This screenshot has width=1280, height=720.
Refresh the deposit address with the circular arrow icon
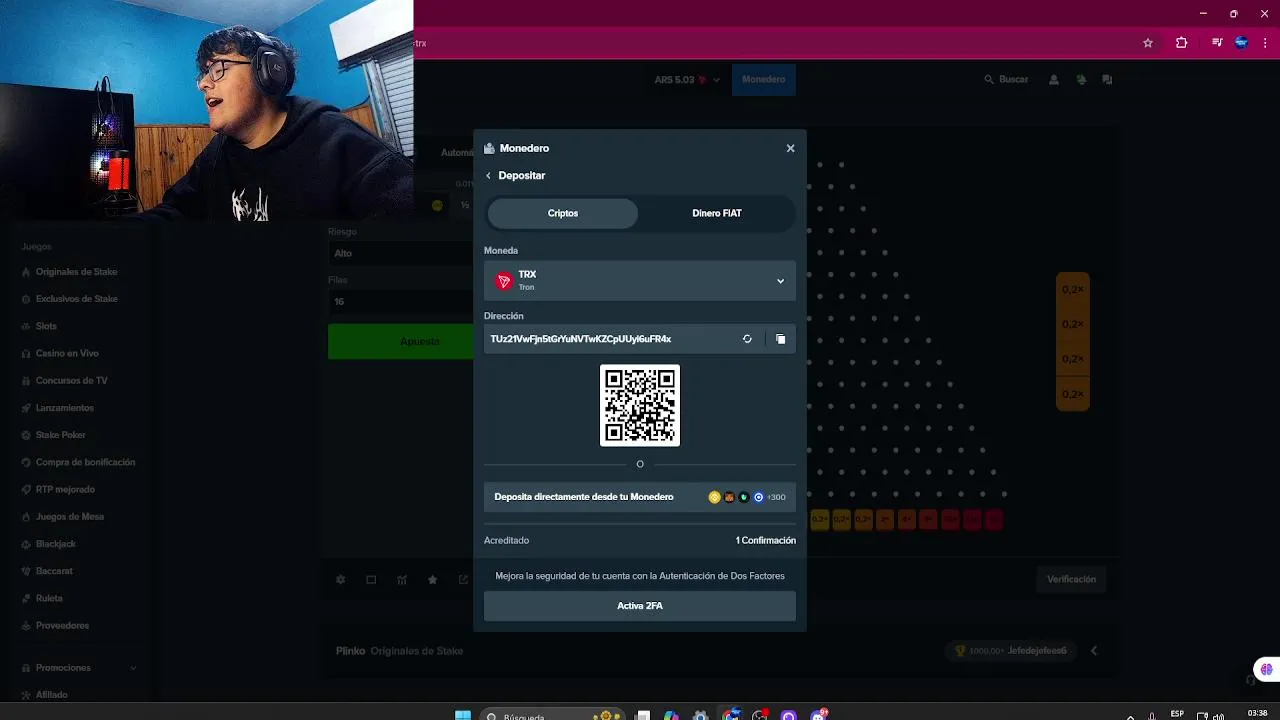tap(747, 339)
